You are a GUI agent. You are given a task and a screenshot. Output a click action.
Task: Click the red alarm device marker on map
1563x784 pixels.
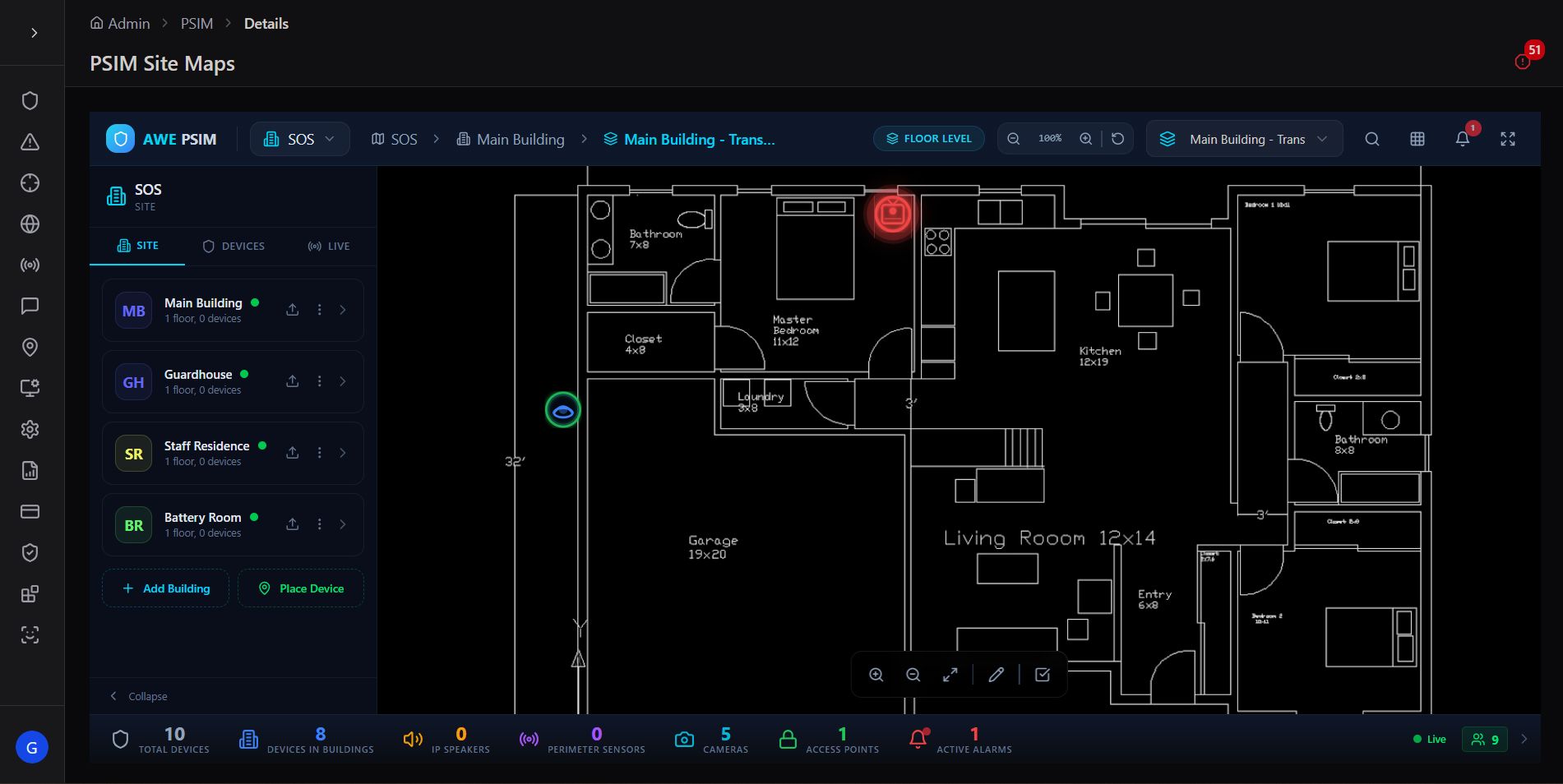[x=892, y=214]
